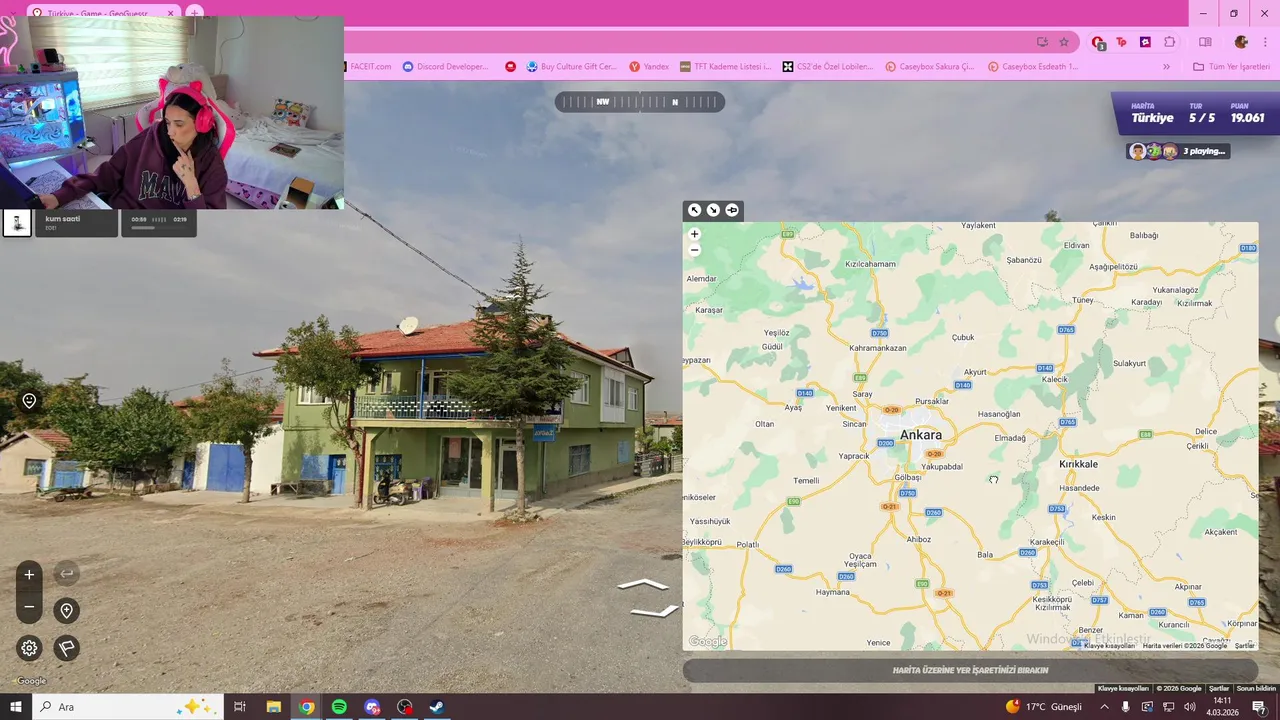Click the Google logo on the guess map

pos(707,642)
